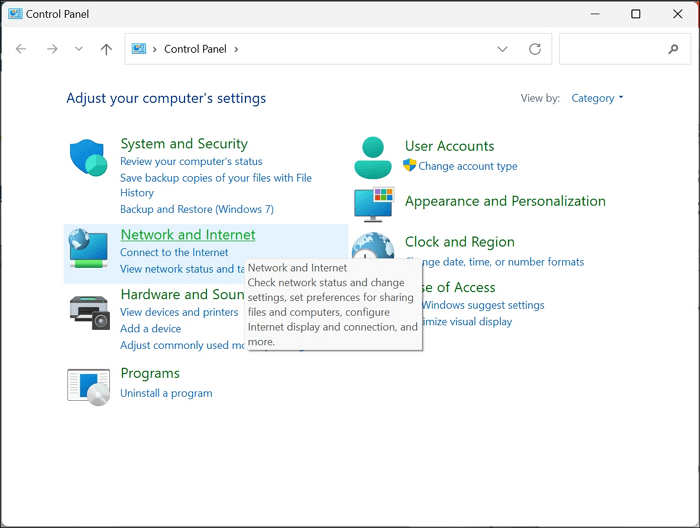Open Backup and Restore (Windows 7)

tap(197, 209)
